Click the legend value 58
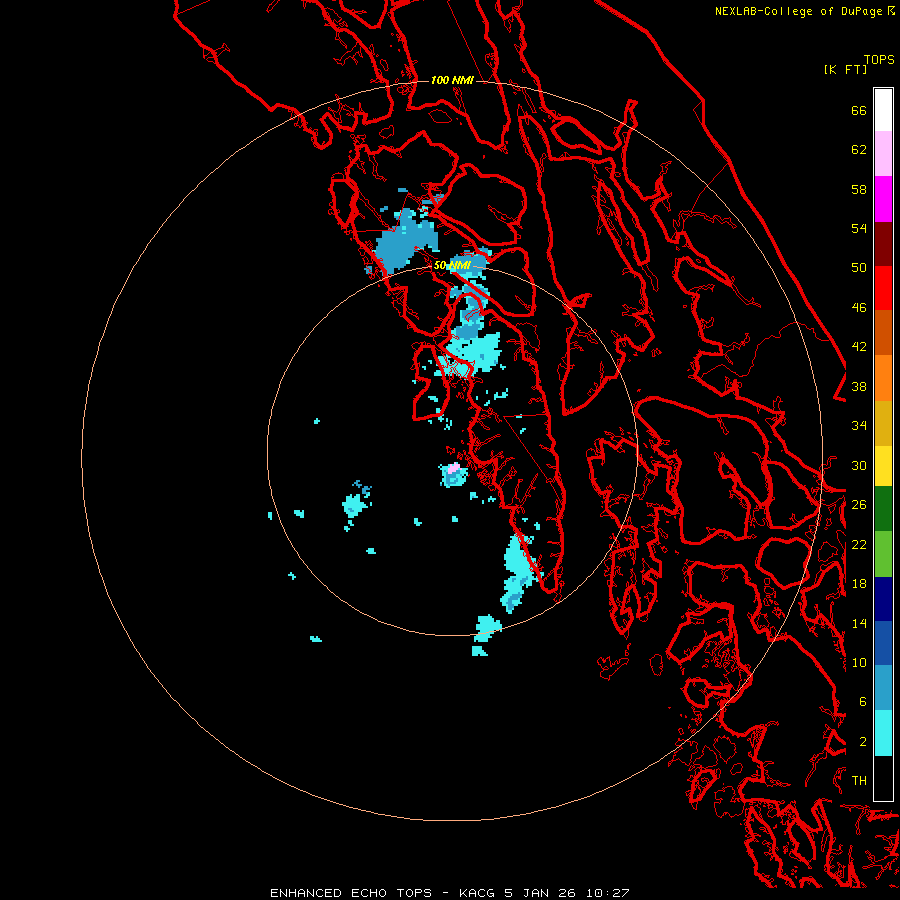This screenshot has height=900, width=900. pyautogui.click(x=859, y=189)
